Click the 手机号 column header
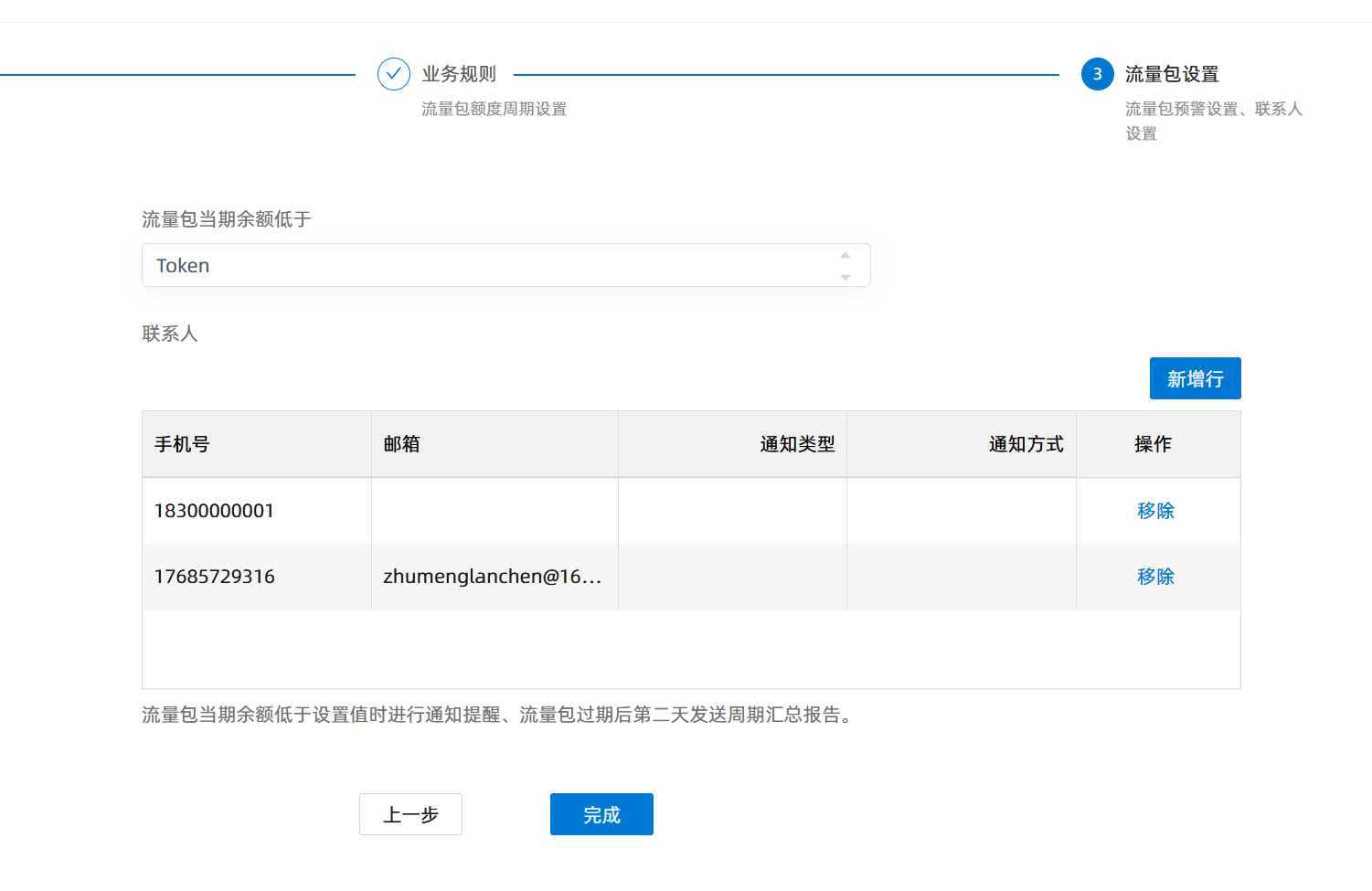 coord(182,444)
